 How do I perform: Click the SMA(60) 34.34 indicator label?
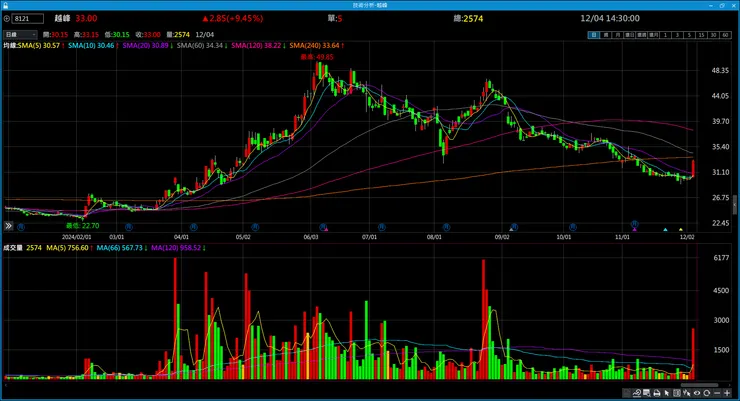(x=202, y=45)
